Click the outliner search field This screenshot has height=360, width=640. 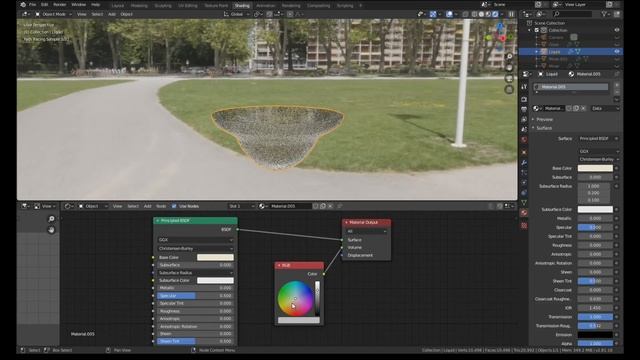(x=571, y=14)
